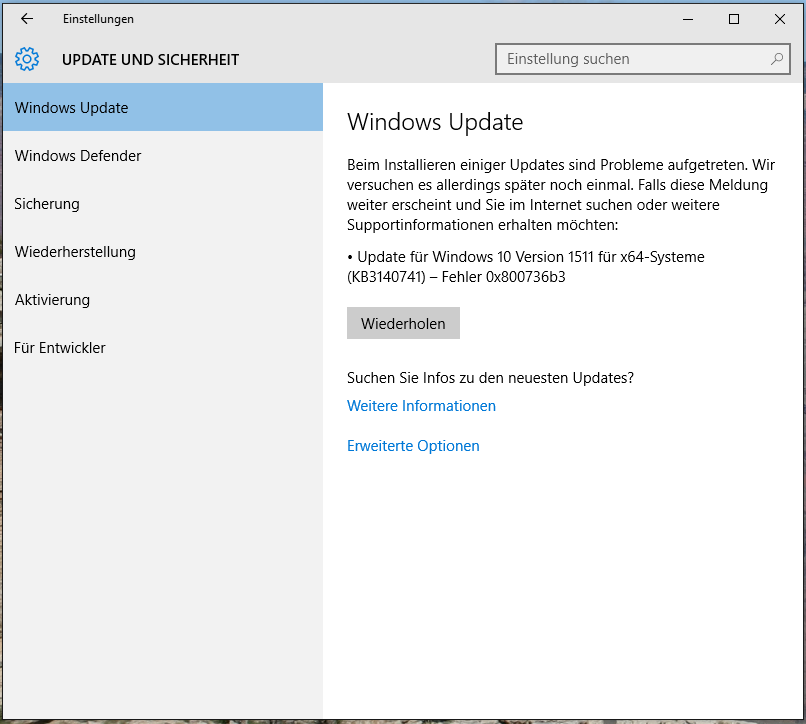Open the Sicherung section
The image size is (806, 724).
tap(163, 204)
